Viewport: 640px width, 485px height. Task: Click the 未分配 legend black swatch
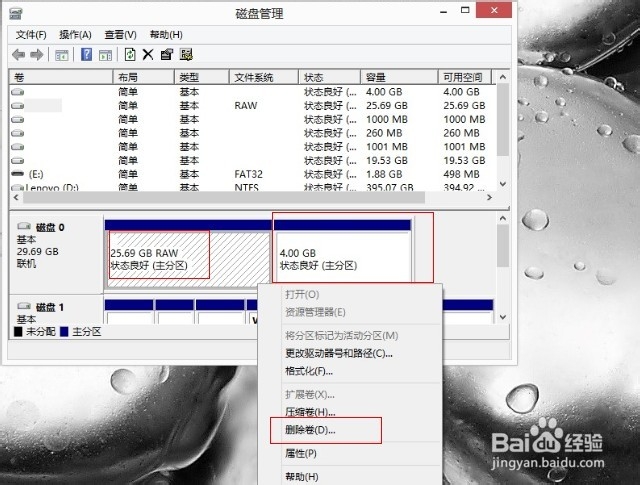click(x=18, y=331)
